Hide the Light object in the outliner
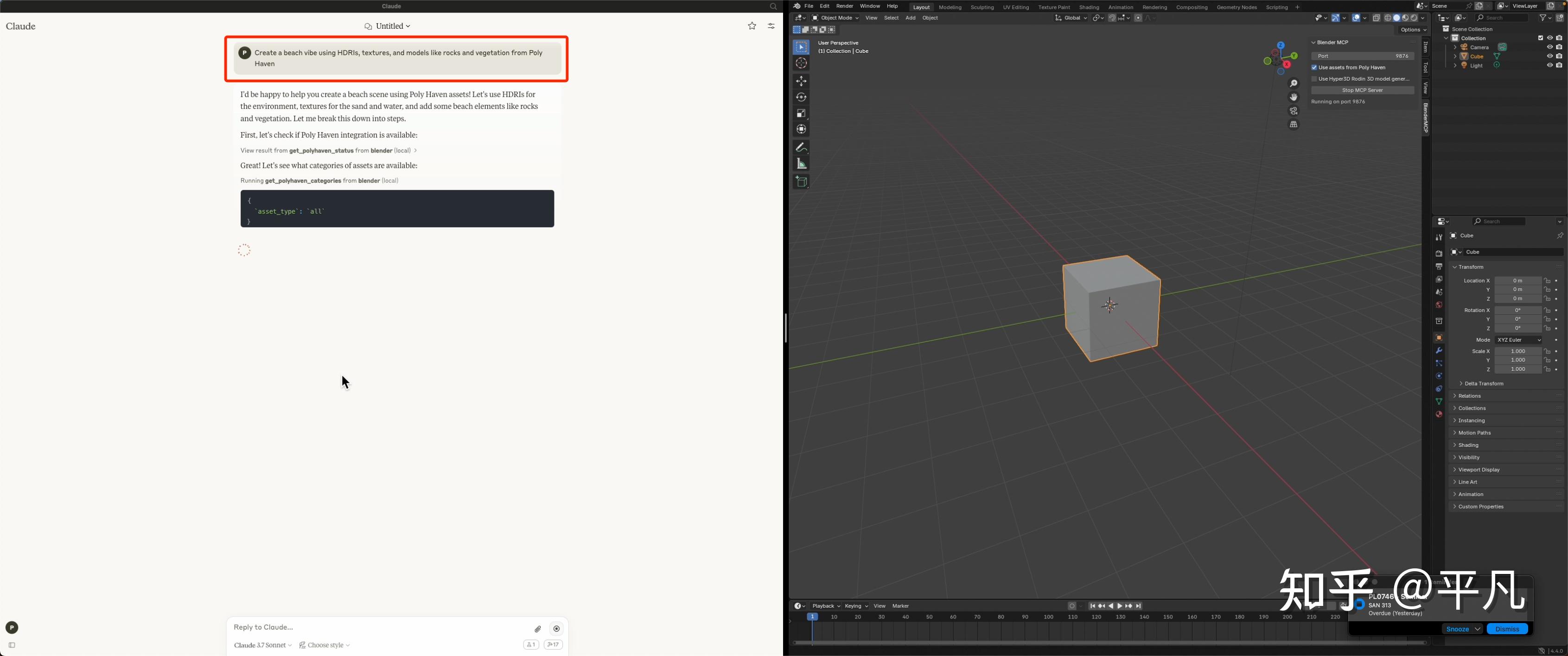Viewport: 1568px width, 656px height. 1550,65
